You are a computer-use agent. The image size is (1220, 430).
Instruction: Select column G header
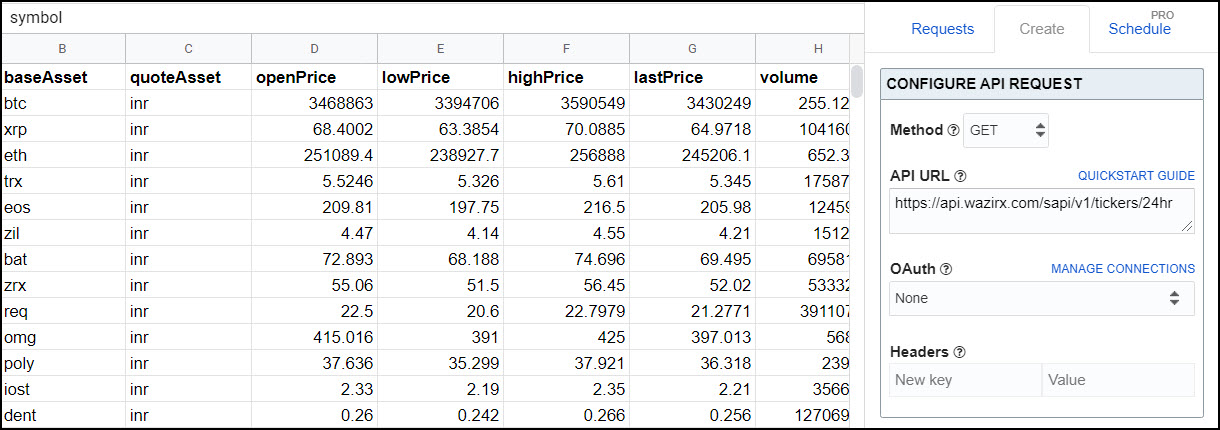[x=692, y=48]
